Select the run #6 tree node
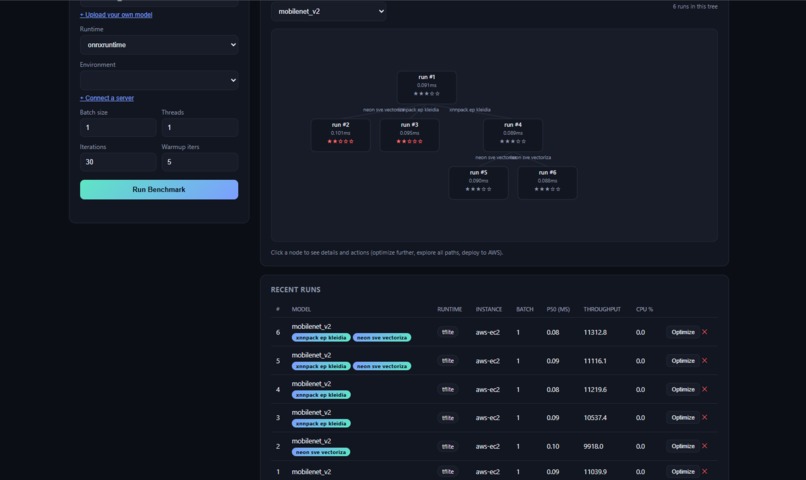806x480 pixels. 547,182
